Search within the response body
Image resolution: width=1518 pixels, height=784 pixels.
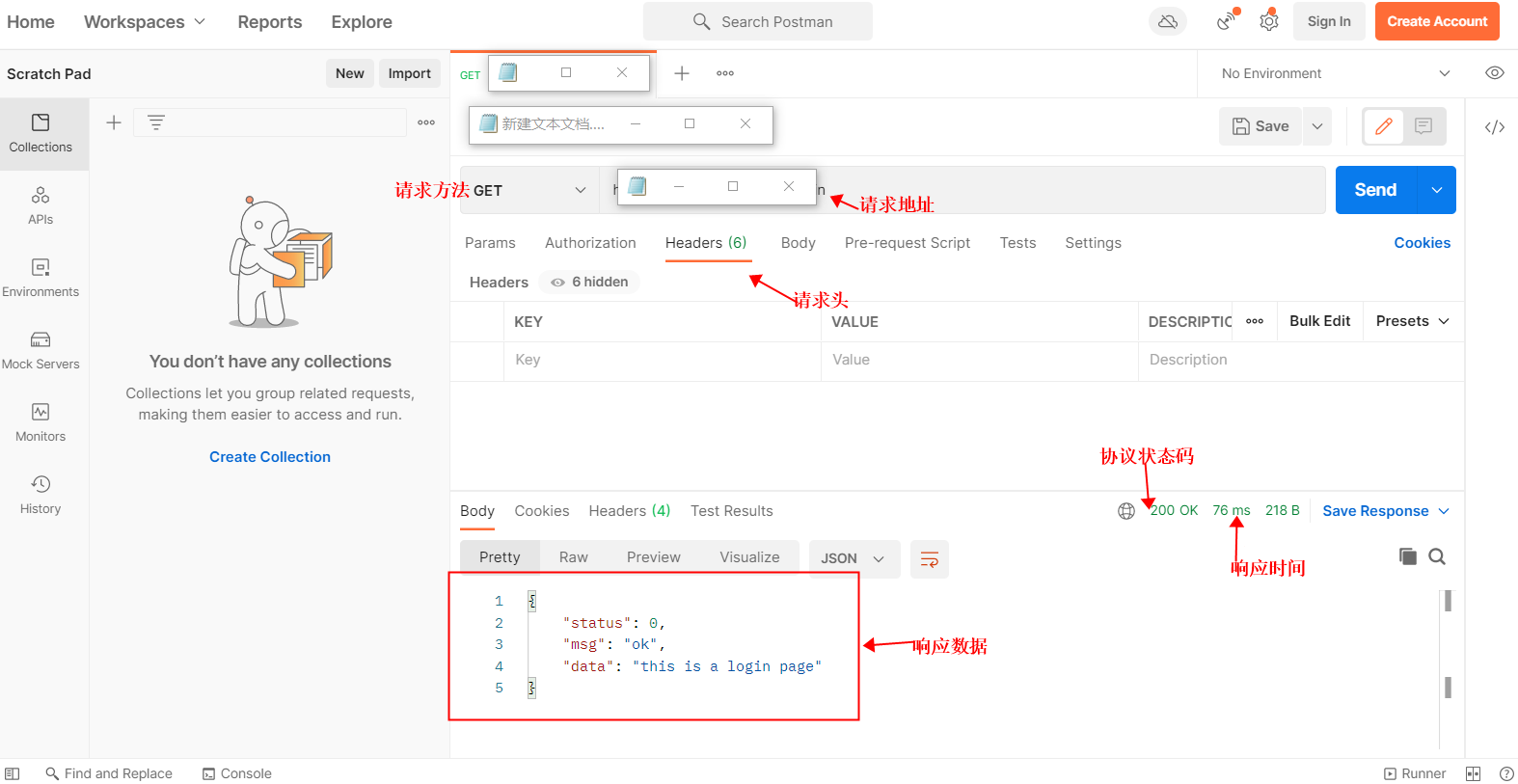pyautogui.click(x=1437, y=556)
